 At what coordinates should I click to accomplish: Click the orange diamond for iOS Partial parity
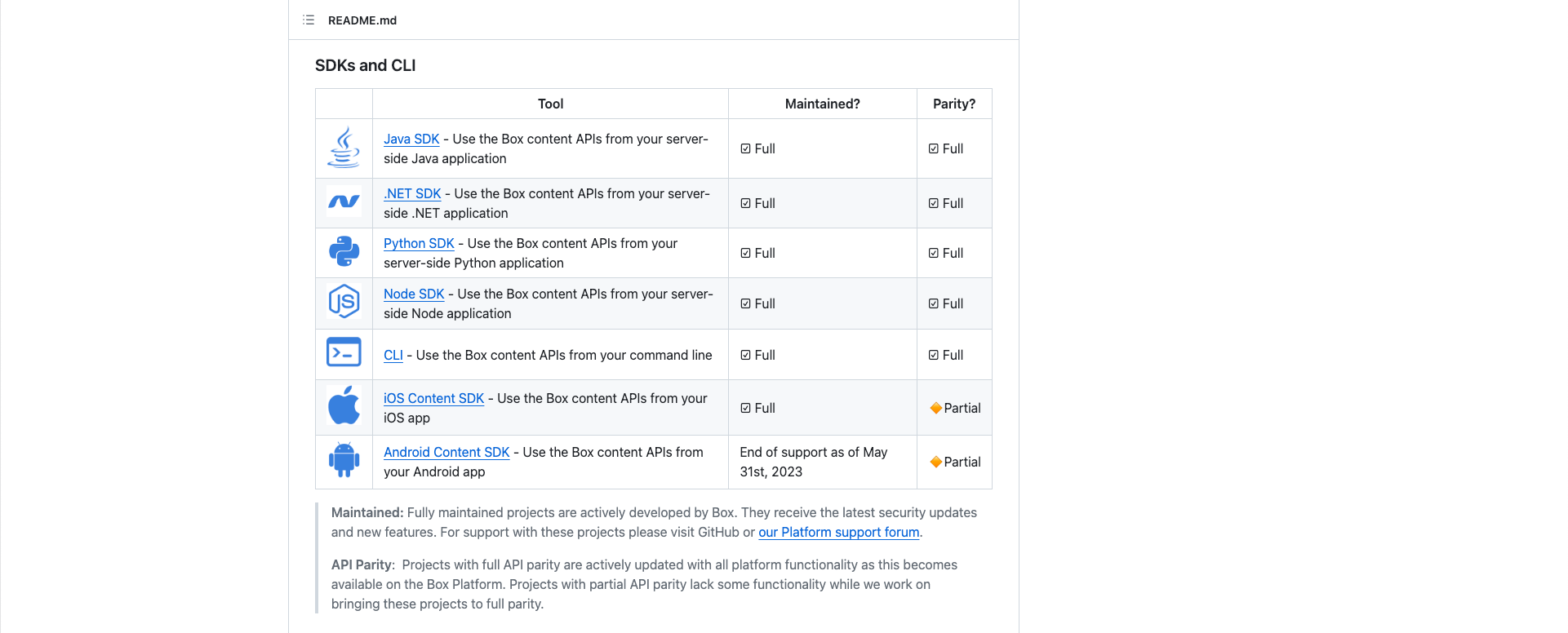click(935, 408)
